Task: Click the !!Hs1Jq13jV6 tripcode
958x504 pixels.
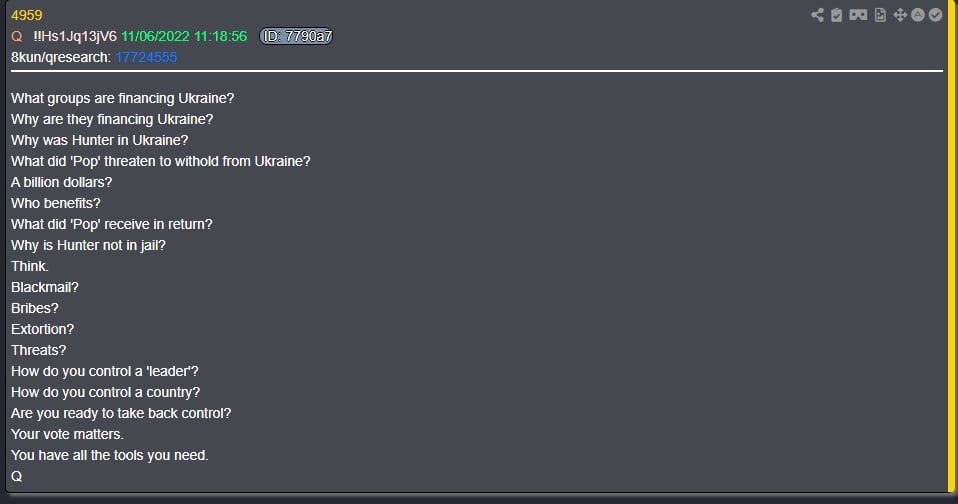Action: tap(75, 36)
